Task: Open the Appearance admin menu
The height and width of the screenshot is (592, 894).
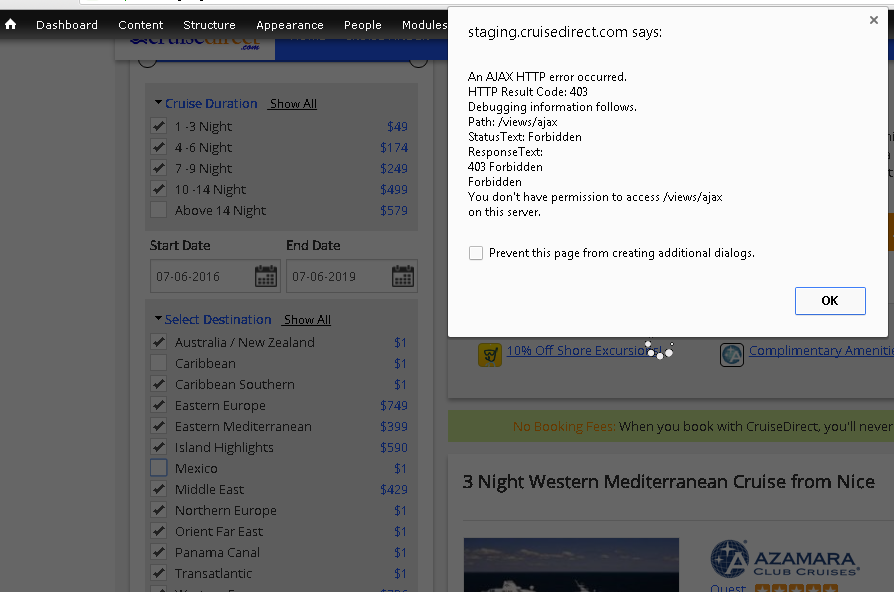Action: [290, 25]
